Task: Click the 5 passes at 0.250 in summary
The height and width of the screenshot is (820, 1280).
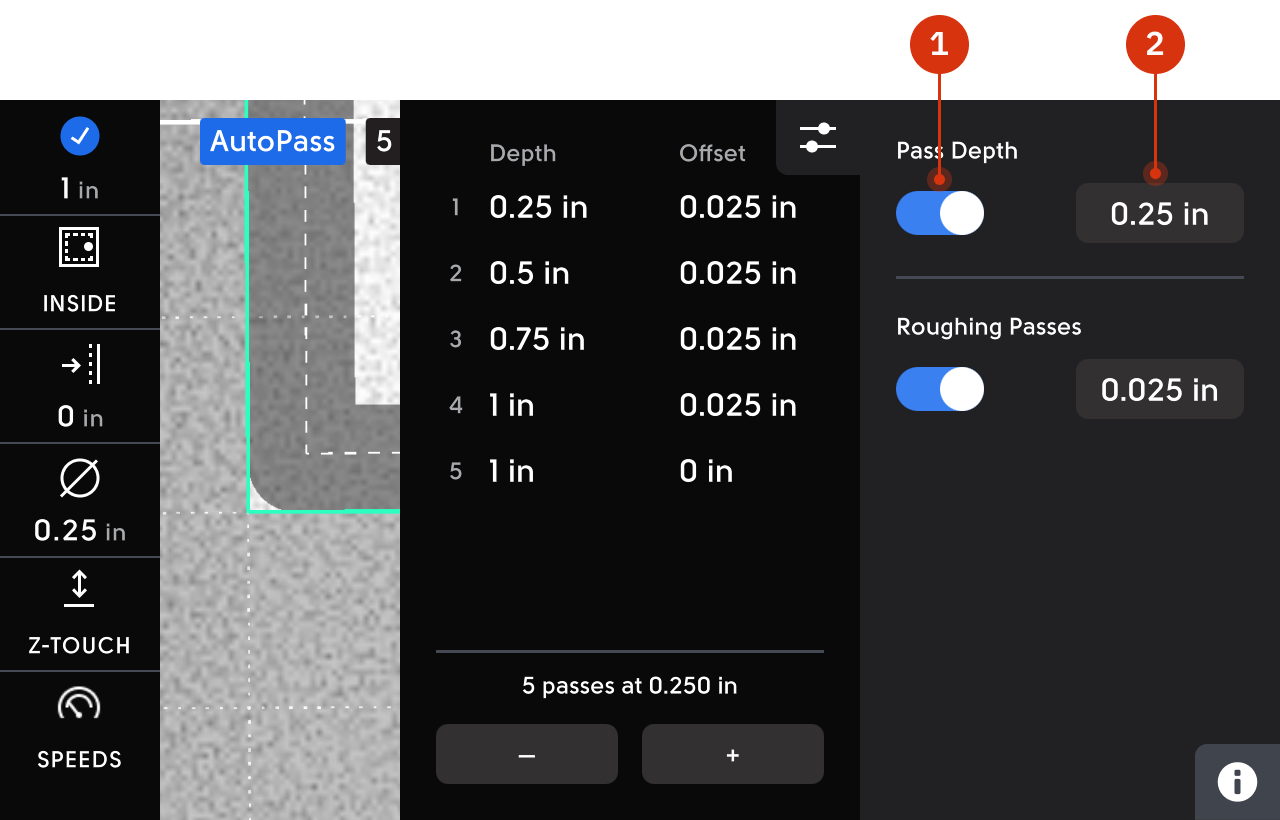Action: pyautogui.click(x=629, y=686)
